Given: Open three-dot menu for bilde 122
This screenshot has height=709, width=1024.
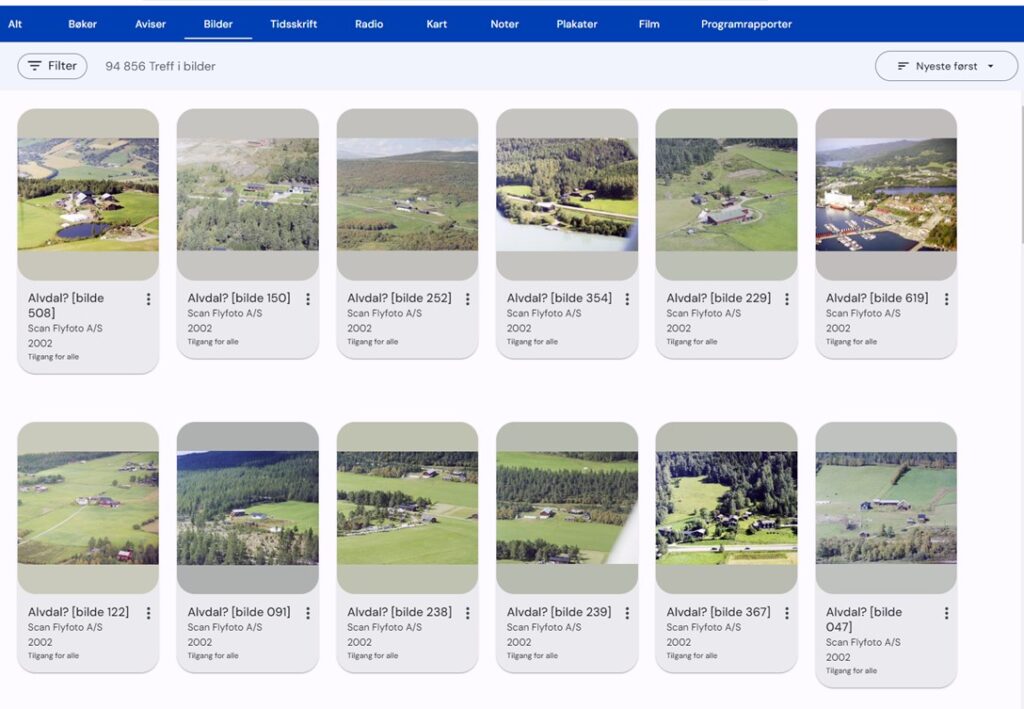Looking at the screenshot, I should pyautogui.click(x=148, y=613).
